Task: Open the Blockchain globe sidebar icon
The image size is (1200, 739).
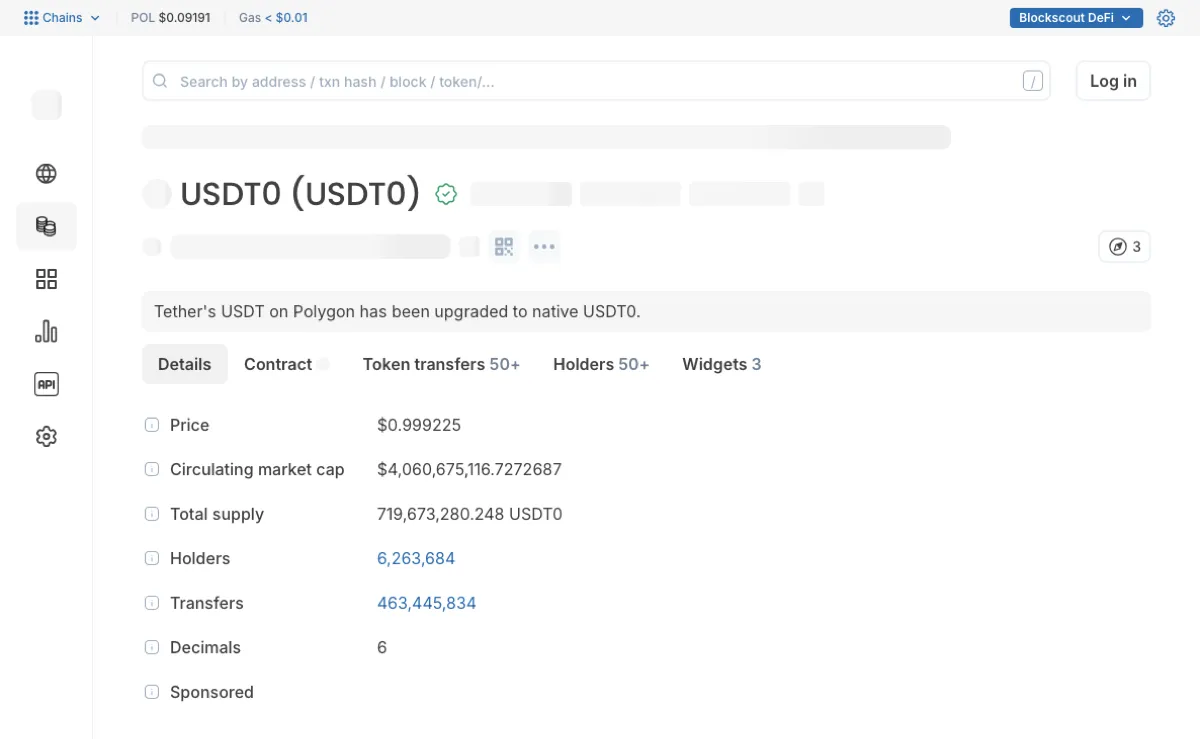Action: [46, 173]
